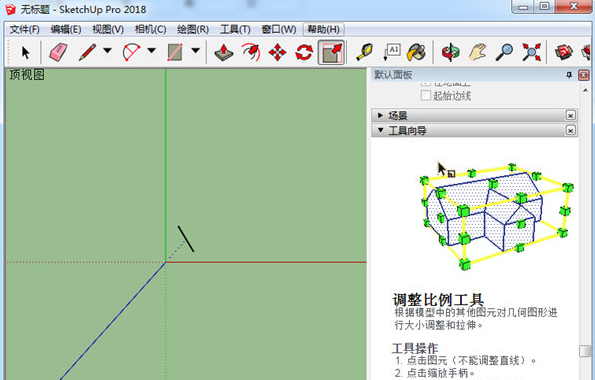The image size is (595, 380).
Task: Pin the 默认面板 tray
Action: [569, 75]
